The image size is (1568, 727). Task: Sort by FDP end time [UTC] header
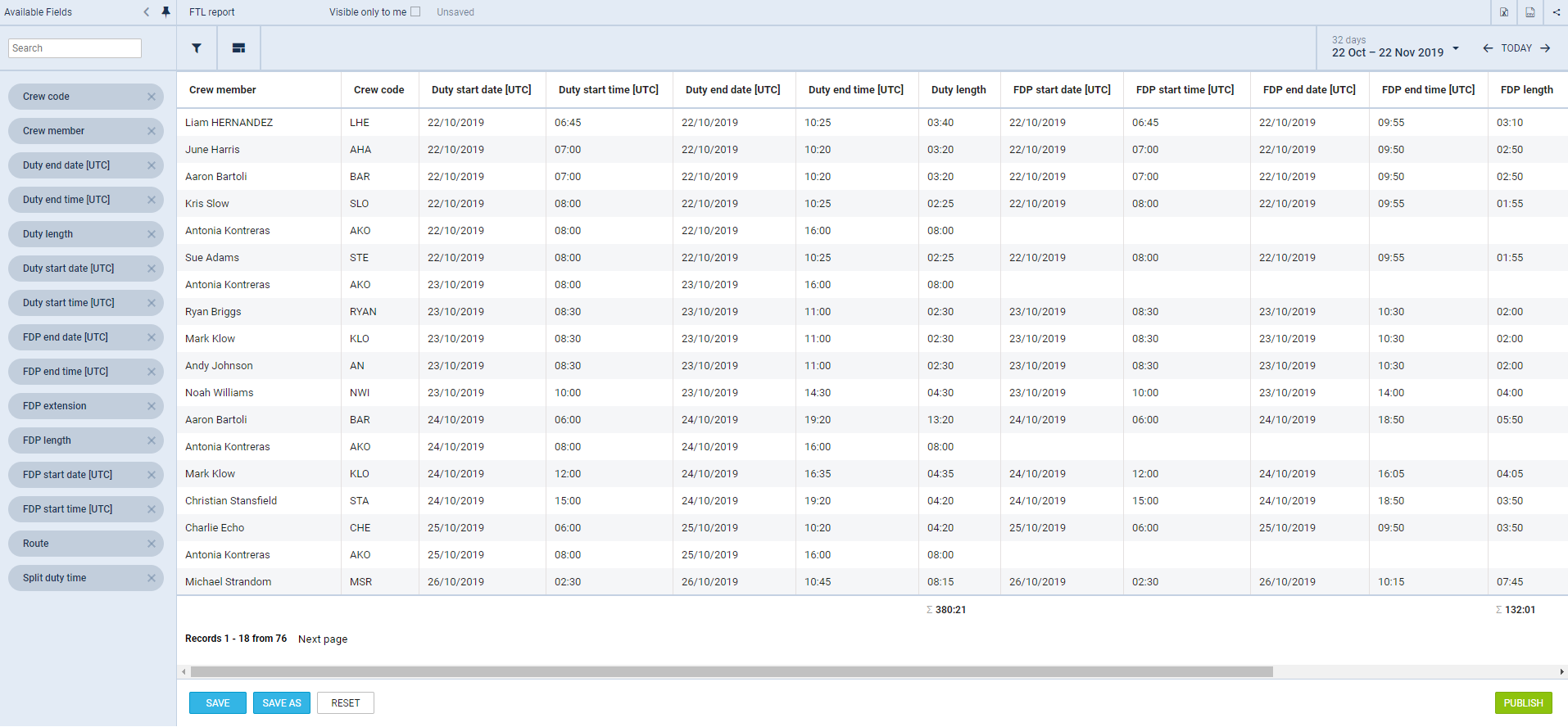point(1429,90)
